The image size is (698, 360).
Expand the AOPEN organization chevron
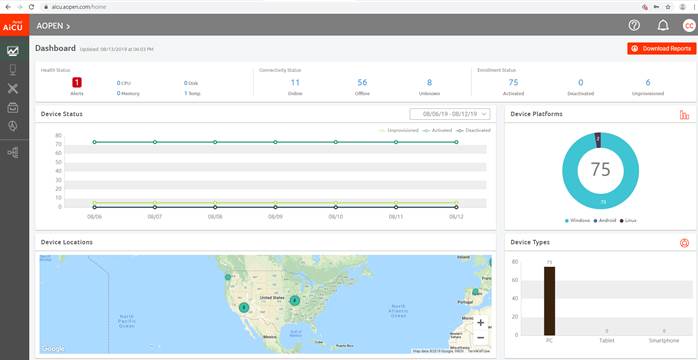click(x=68, y=27)
